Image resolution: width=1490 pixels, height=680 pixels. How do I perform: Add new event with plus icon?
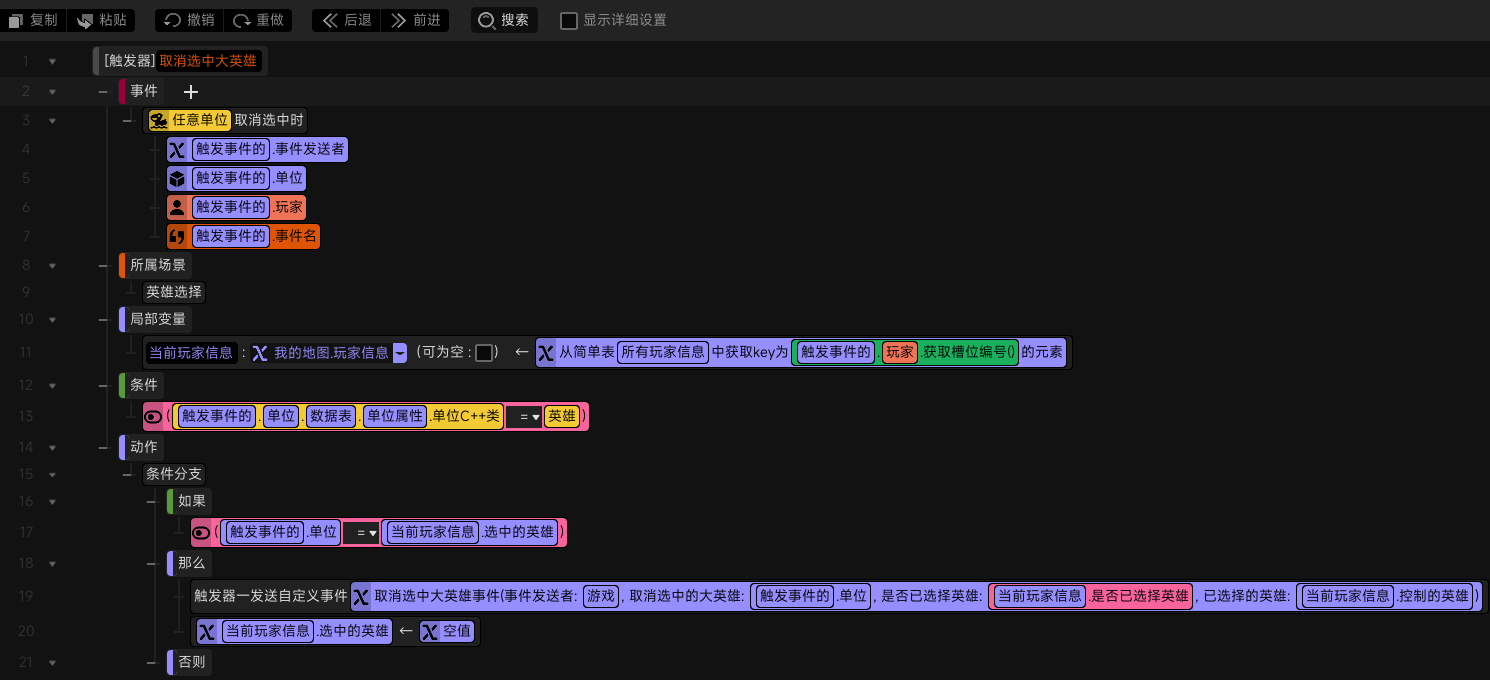click(x=191, y=91)
